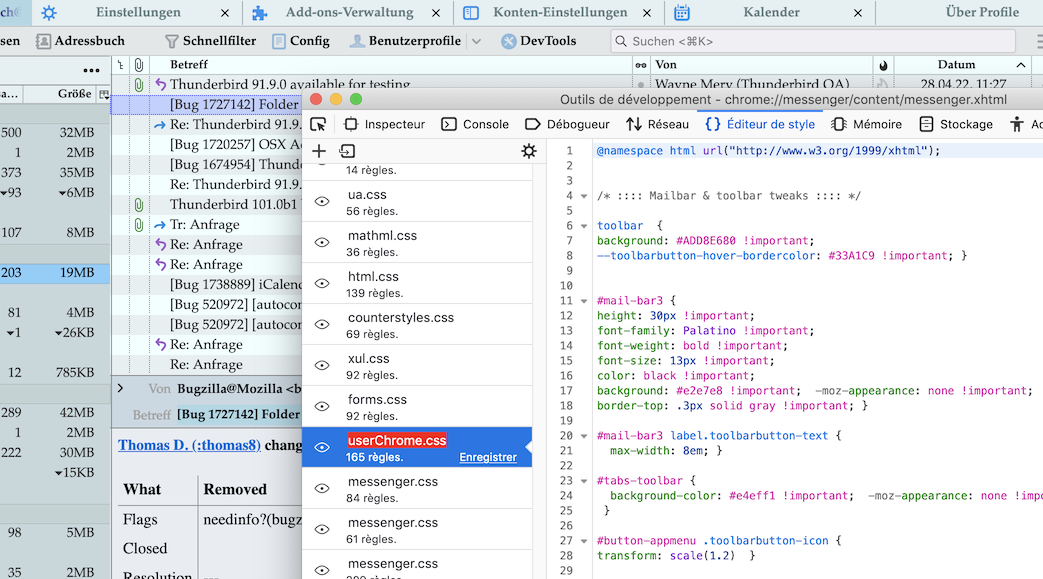This screenshot has height=579, width=1043.
Task: Click Enregistrer to save userChrome.css
Action: pyautogui.click(x=488, y=457)
